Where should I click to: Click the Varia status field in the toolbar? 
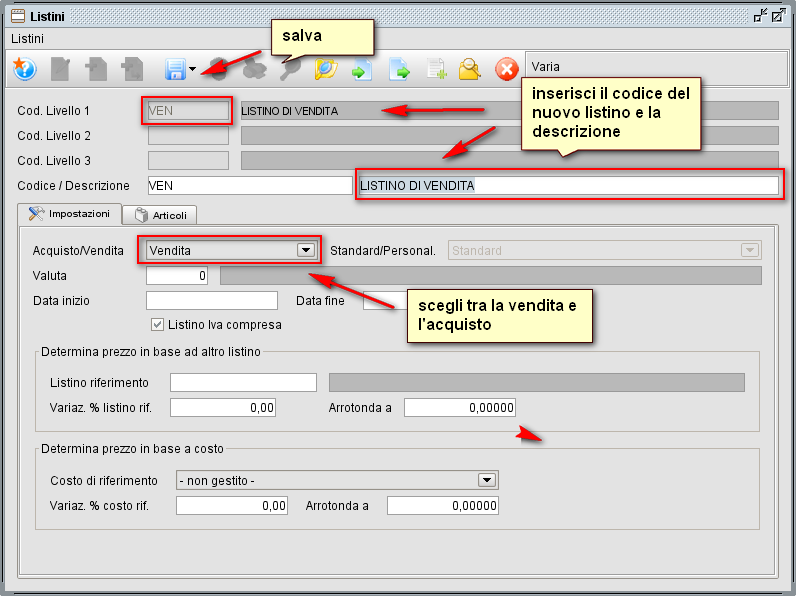click(656, 68)
